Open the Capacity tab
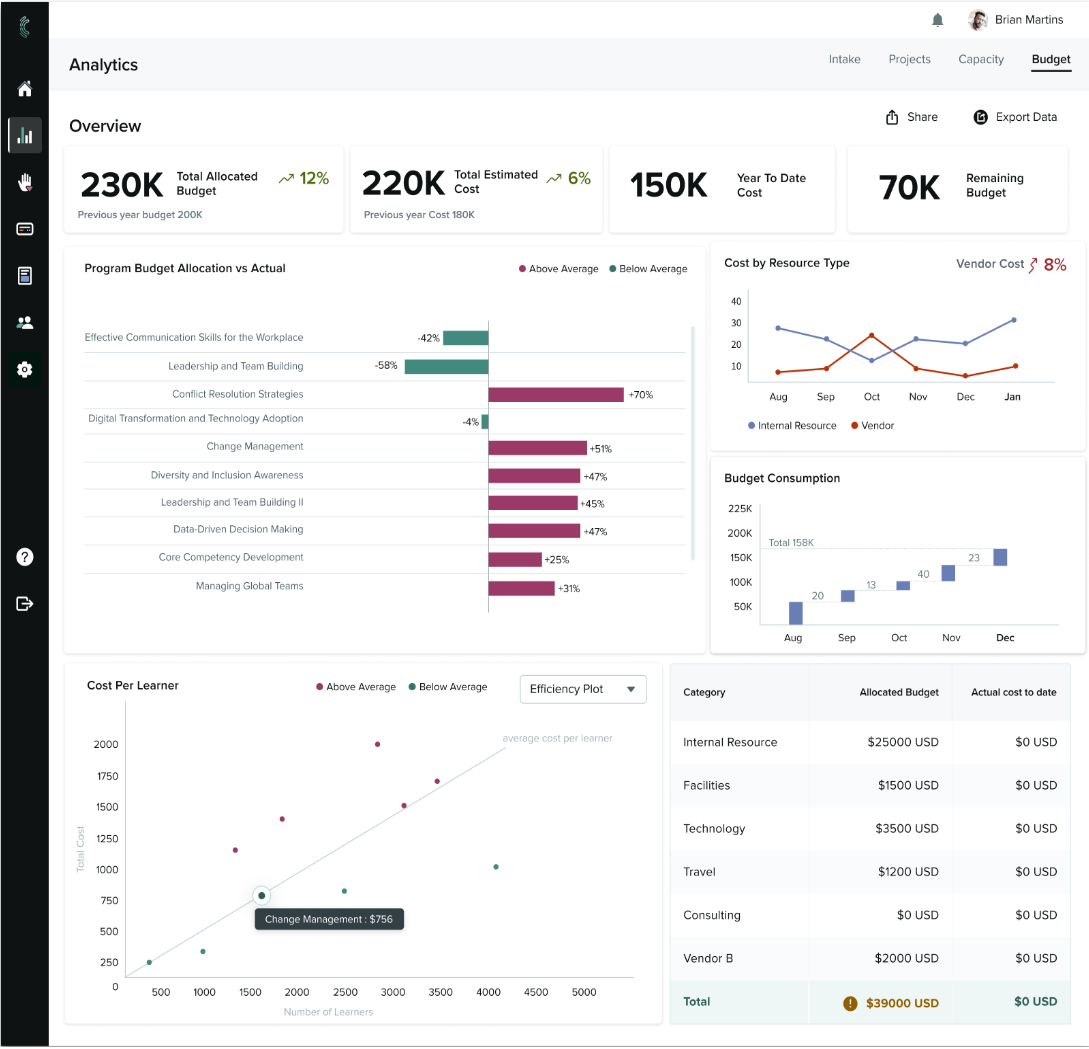Viewport: 1089px width, 1049px height. coord(980,60)
